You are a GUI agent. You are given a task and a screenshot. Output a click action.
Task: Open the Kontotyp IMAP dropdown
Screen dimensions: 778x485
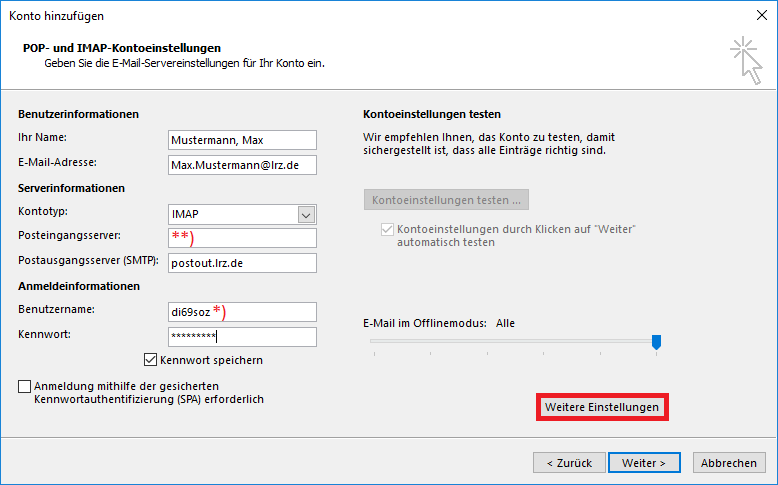306,214
